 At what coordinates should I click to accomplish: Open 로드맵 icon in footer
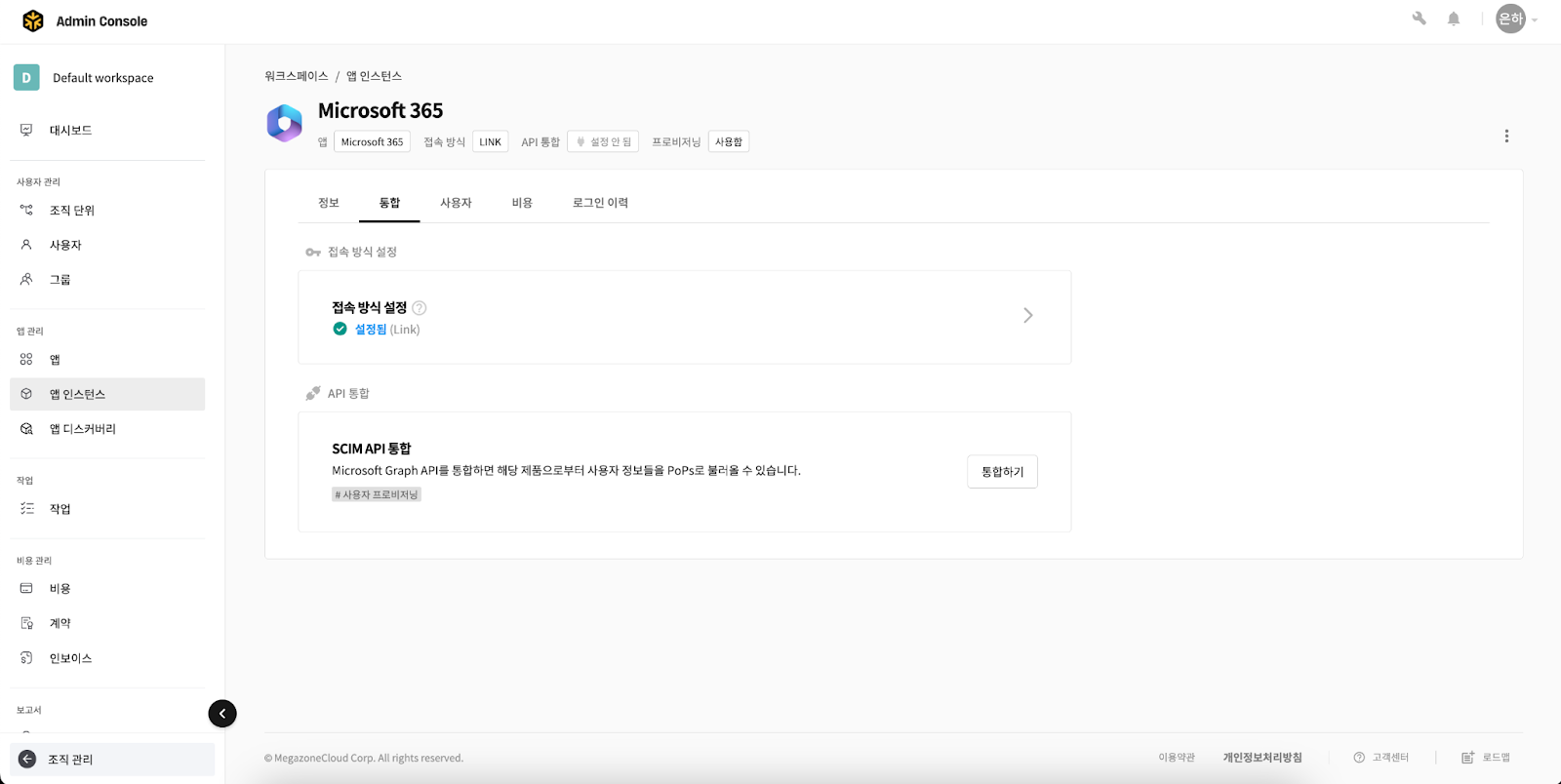point(1467,758)
